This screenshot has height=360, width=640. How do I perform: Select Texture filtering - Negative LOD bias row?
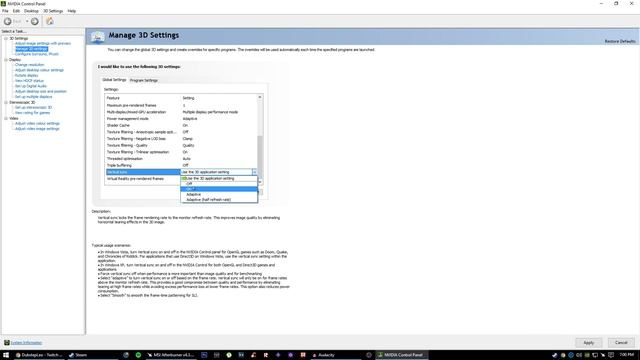point(181,139)
